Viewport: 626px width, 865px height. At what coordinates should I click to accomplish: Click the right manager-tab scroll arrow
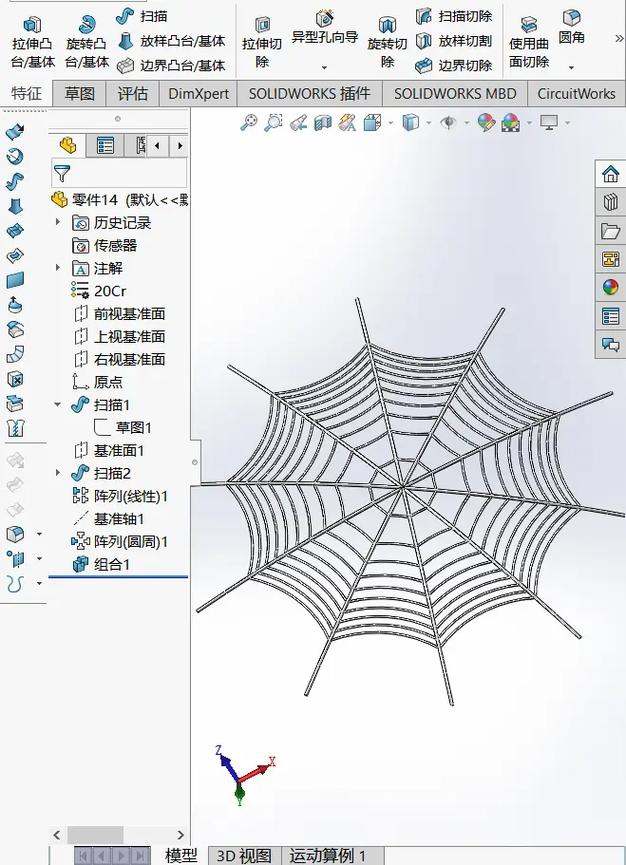point(180,146)
